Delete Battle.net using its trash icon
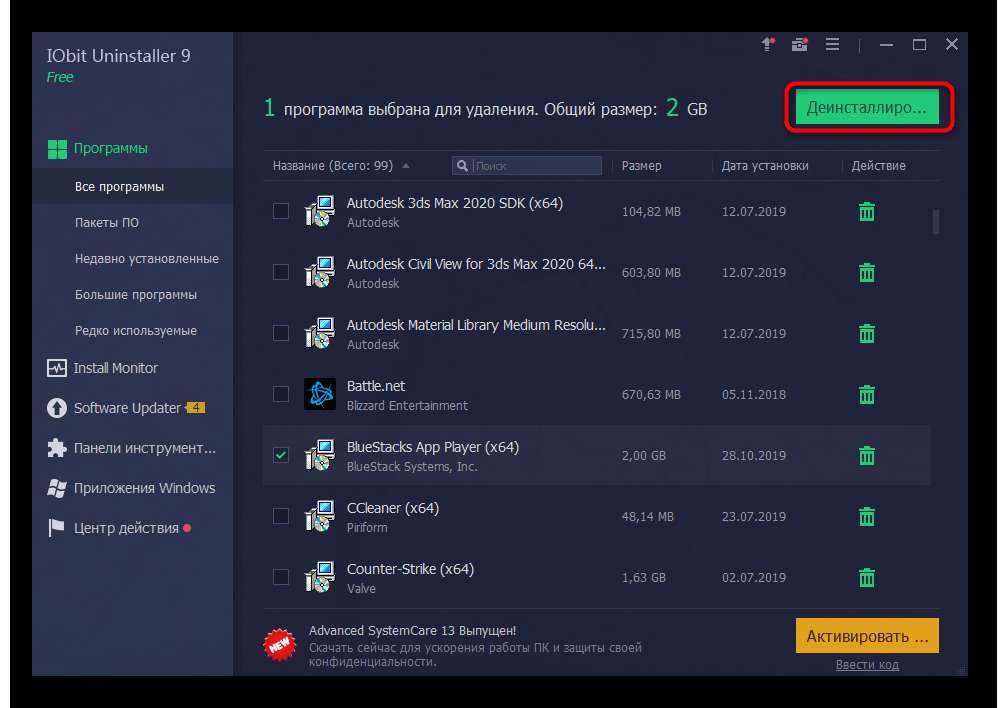 867,395
